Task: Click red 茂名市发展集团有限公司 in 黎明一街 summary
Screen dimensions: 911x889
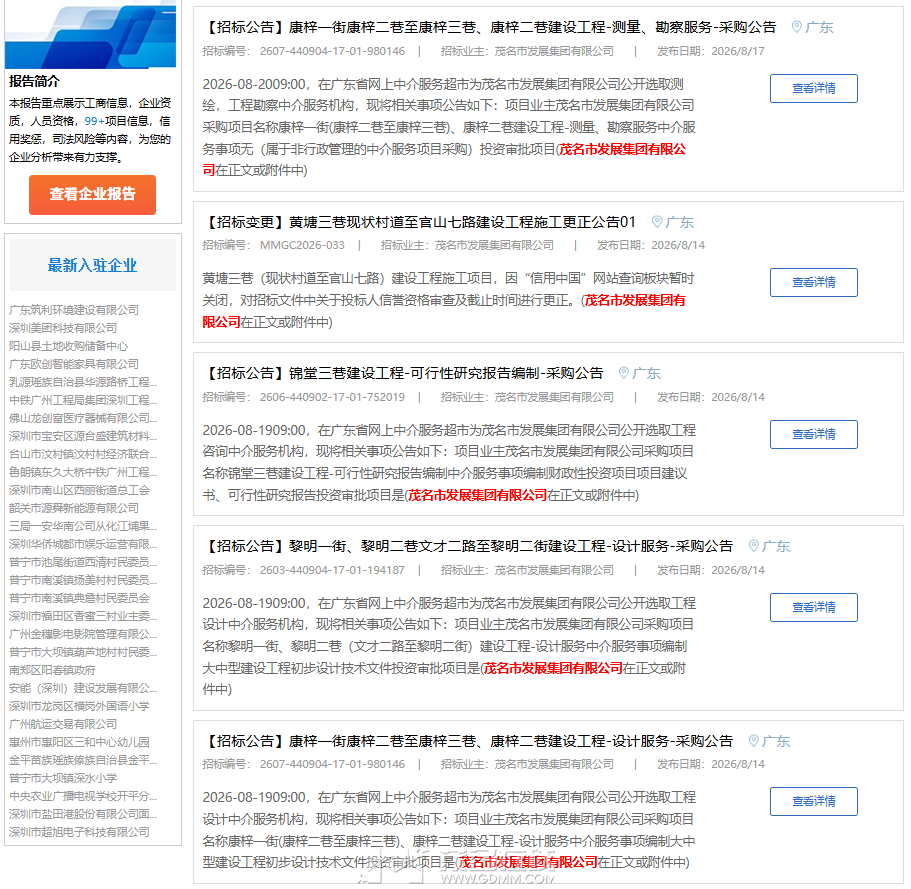Action: (x=553, y=668)
